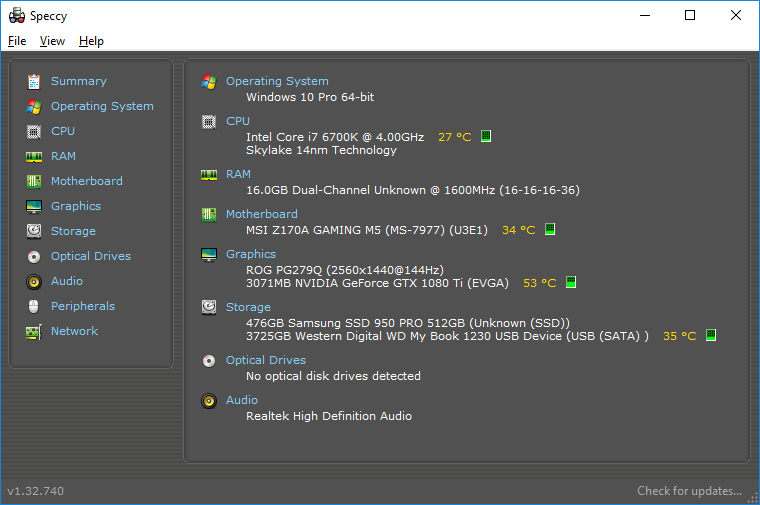Click the RAM stick icon in sidebar

pos(34,157)
